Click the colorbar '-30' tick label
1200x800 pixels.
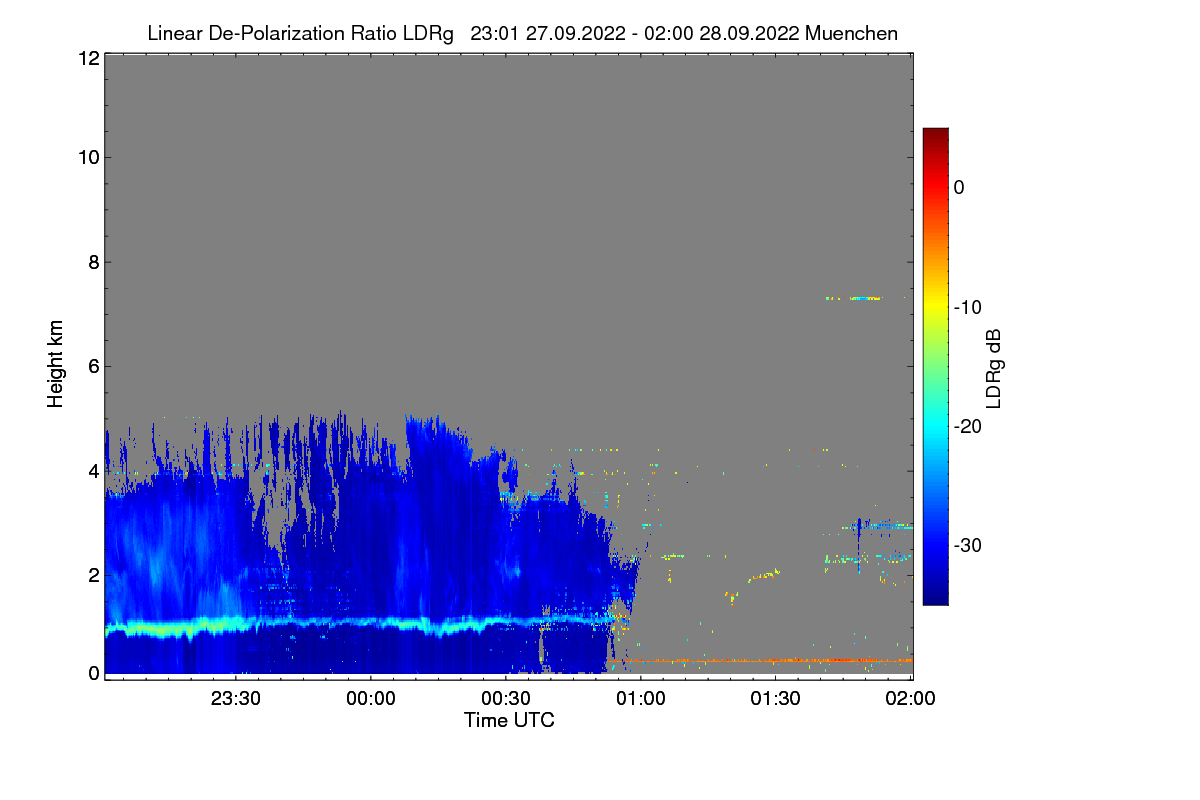[x=968, y=545]
